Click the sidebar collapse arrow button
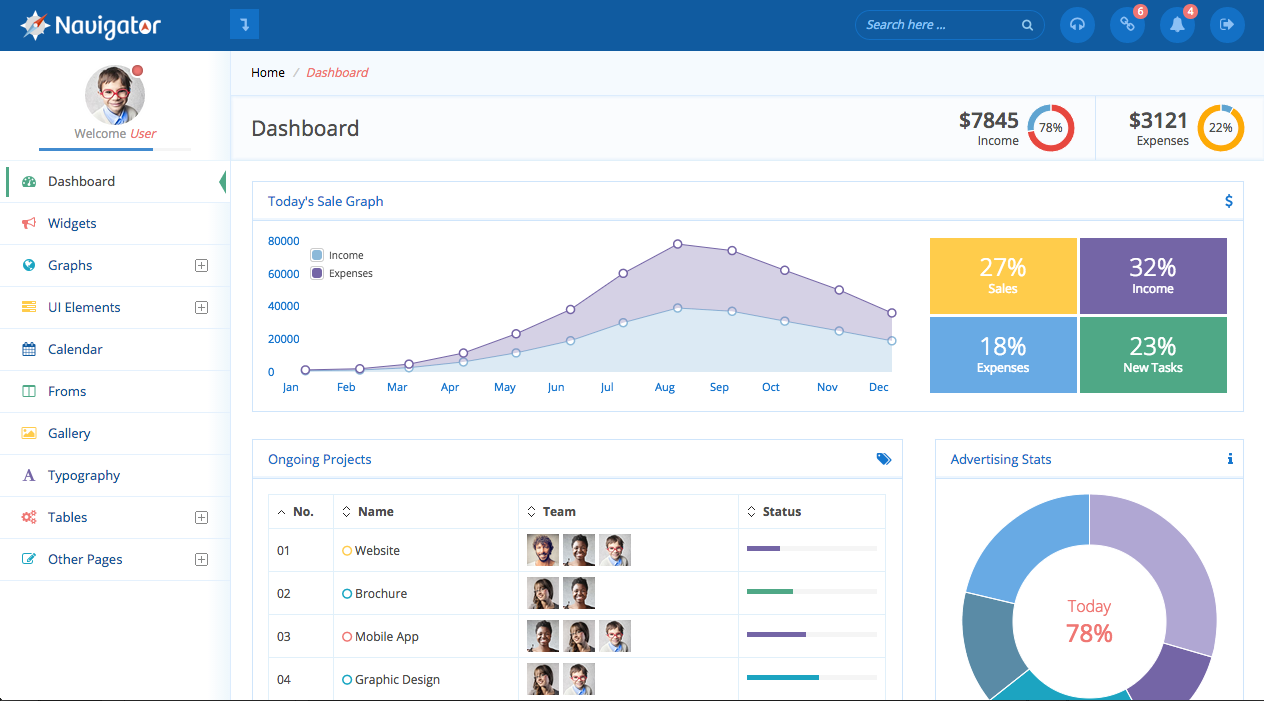 244,24
